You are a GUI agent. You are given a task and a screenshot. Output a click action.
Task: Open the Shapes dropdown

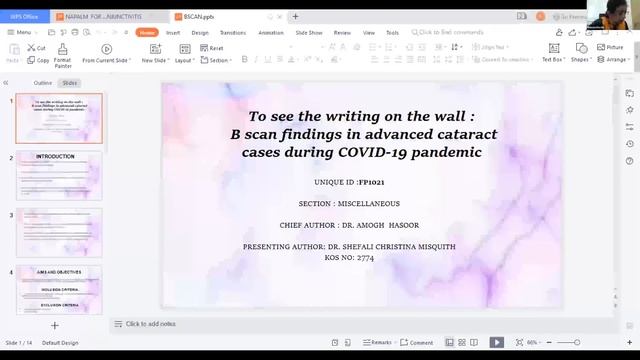[x=581, y=53]
